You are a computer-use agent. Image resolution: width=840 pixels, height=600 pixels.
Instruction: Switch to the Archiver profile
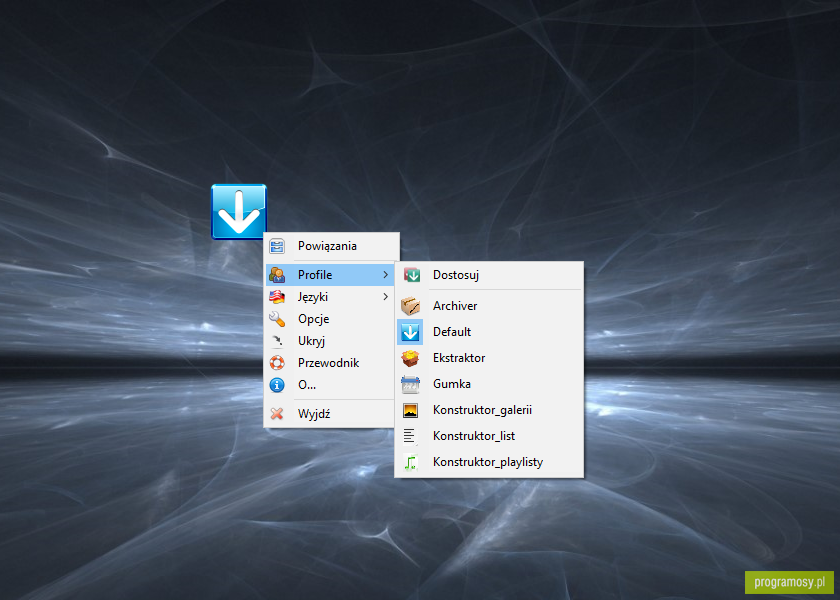click(489, 306)
